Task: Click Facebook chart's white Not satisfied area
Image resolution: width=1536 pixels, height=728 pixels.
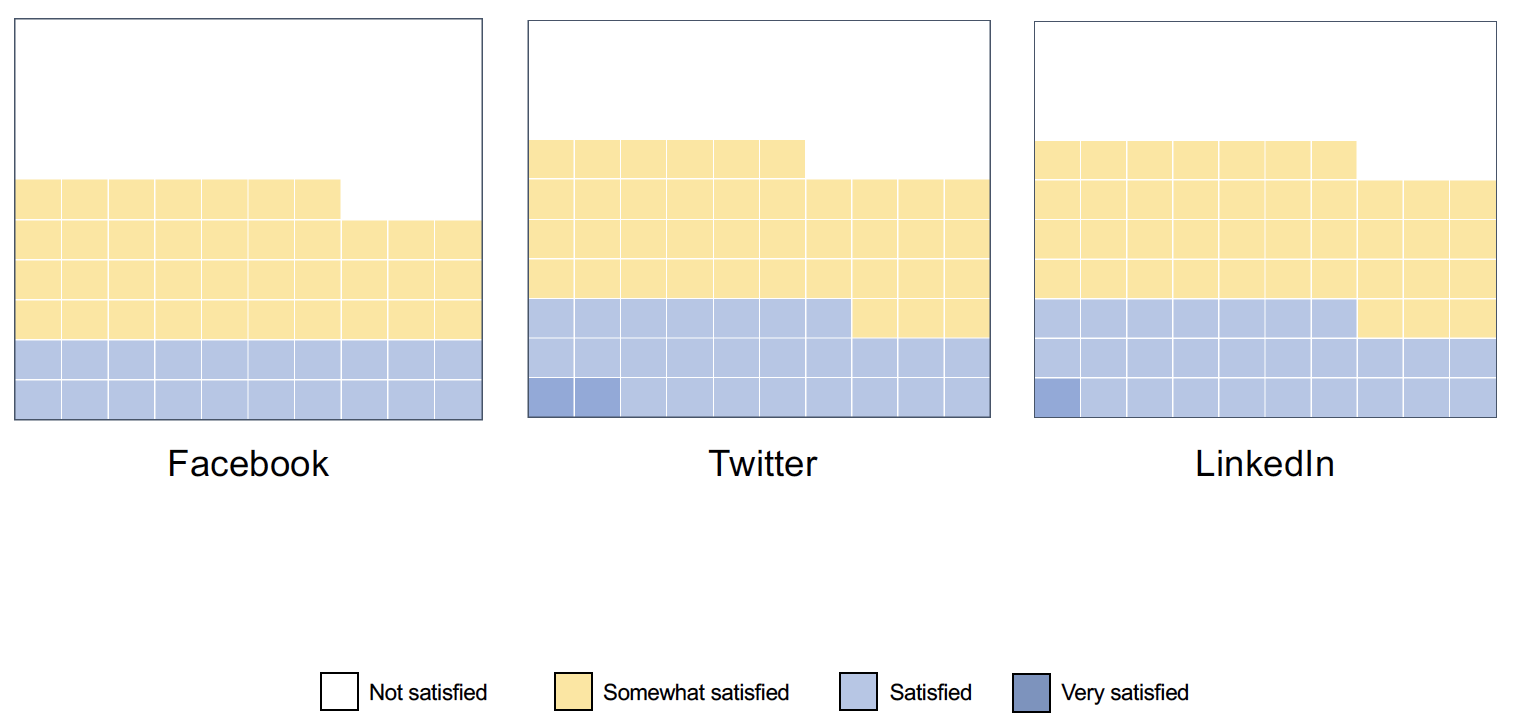Action: (x=248, y=98)
